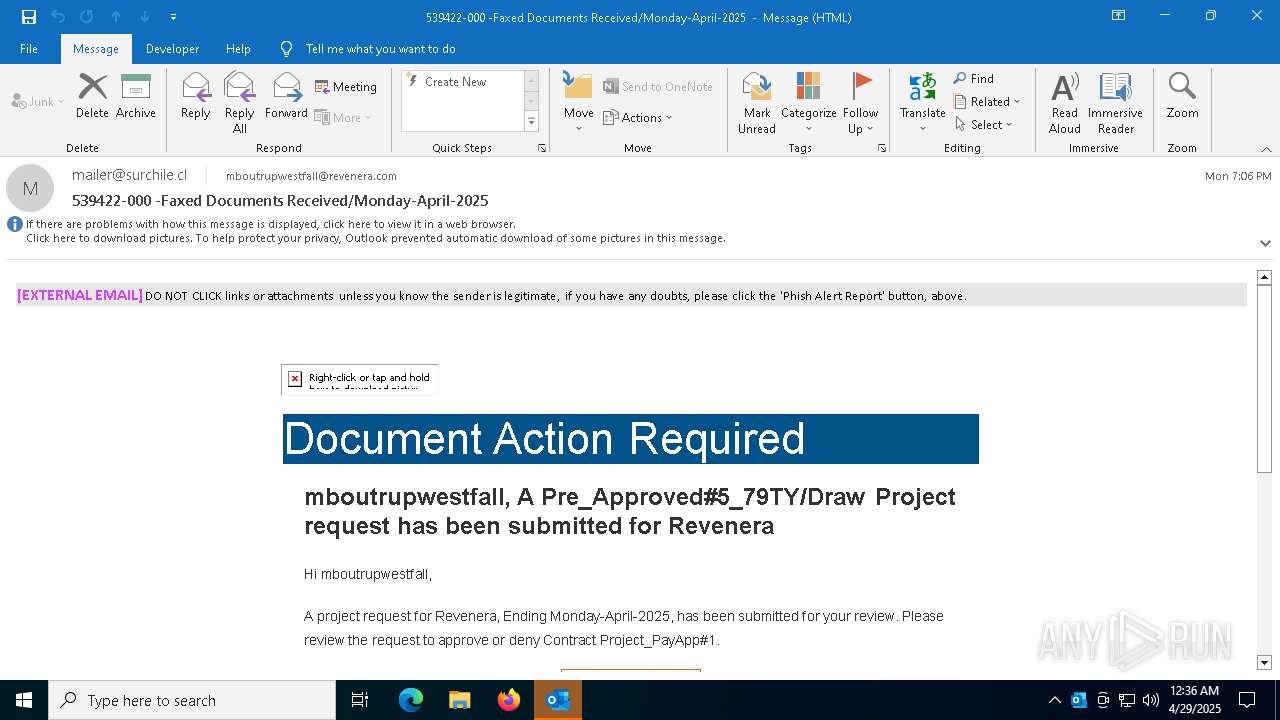Go to the next item with the down arrow
The width and height of the screenshot is (1280, 720).
[x=145, y=17]
